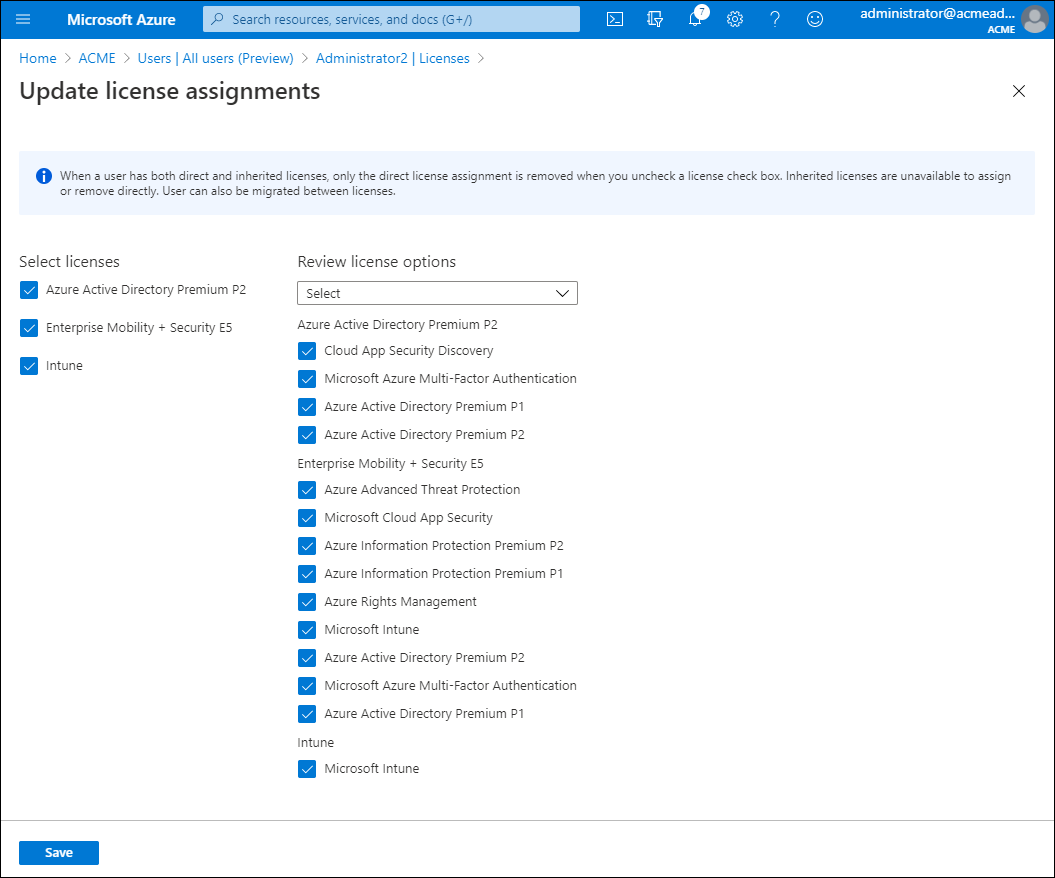Image resolution: width=1055 pixels, height=878 pixels.
Task: Open the feedback smiley icon
Action: pyautogui.click(x=815, y=19)
